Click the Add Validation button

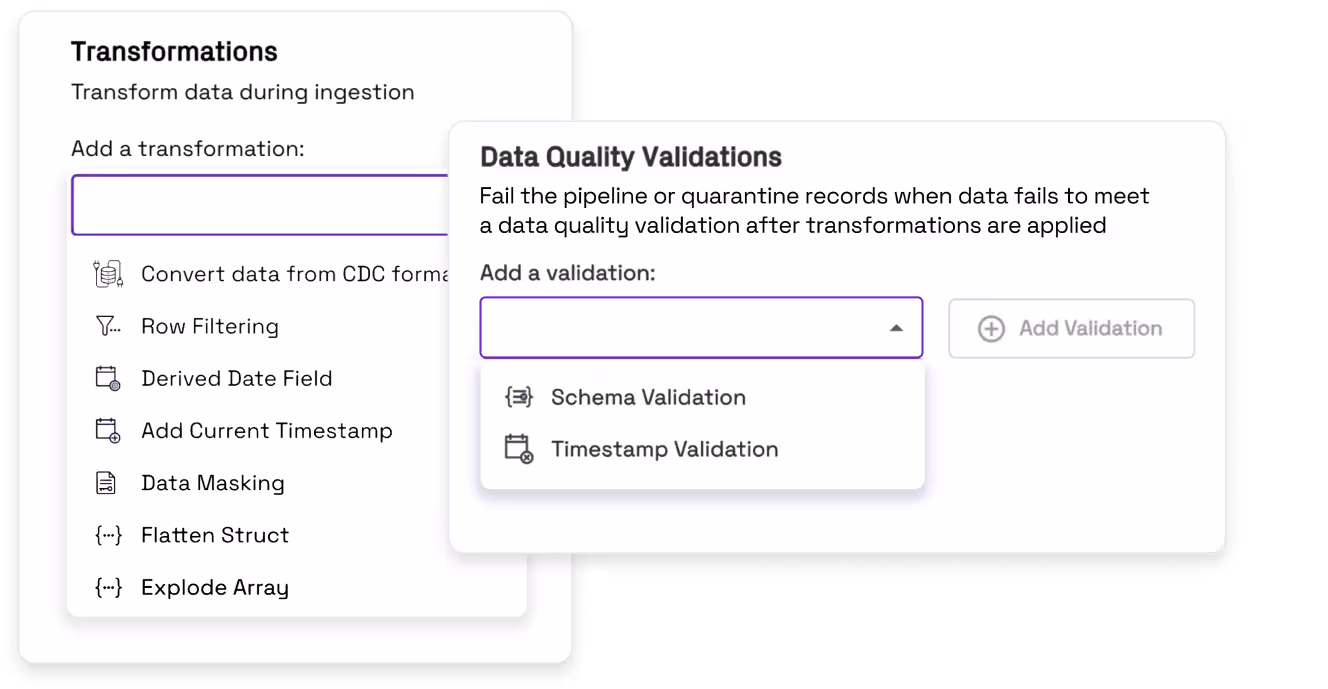1071,328
